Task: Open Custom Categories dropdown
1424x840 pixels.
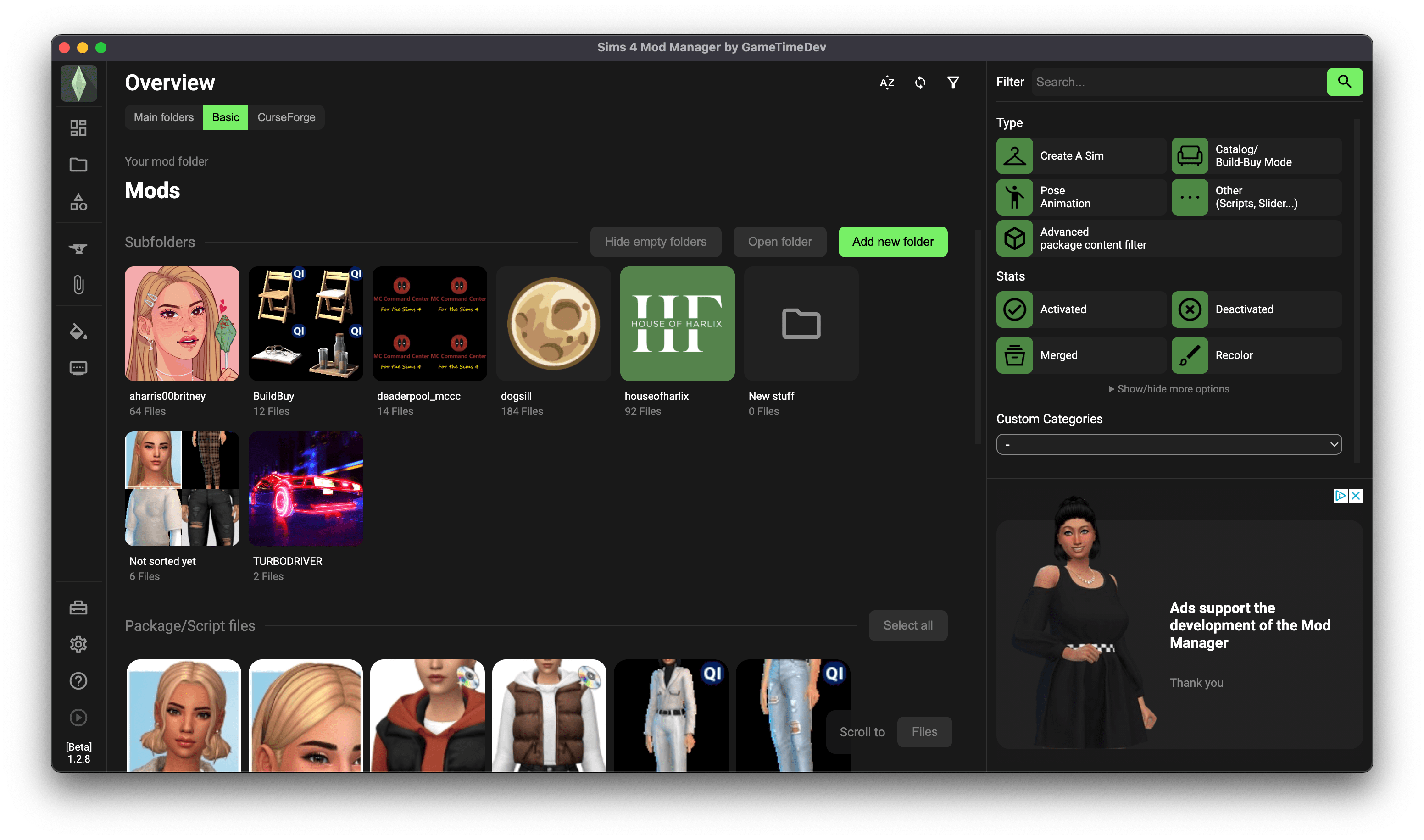Action: (1168, 444)
